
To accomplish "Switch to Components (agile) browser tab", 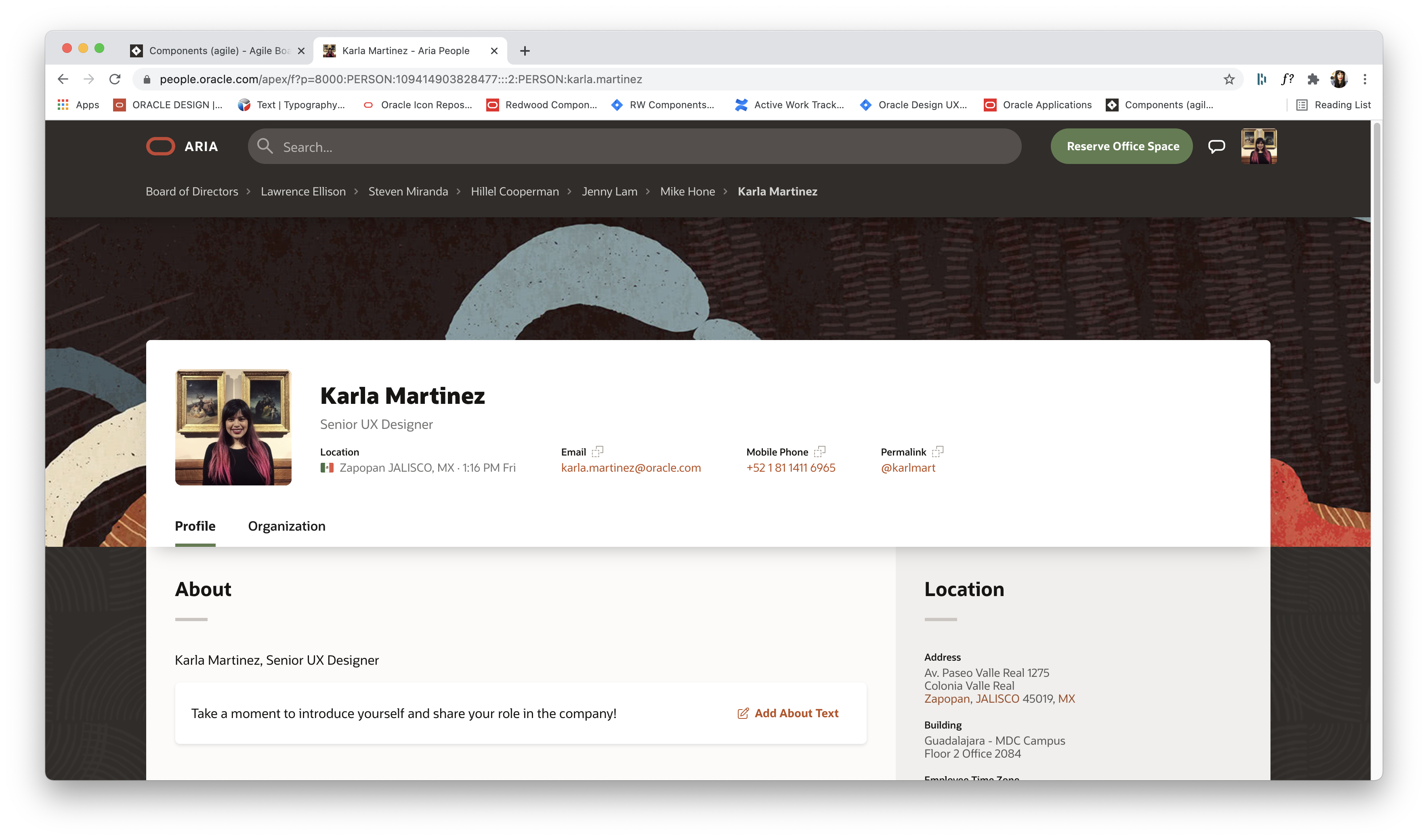I will [218, 51].
